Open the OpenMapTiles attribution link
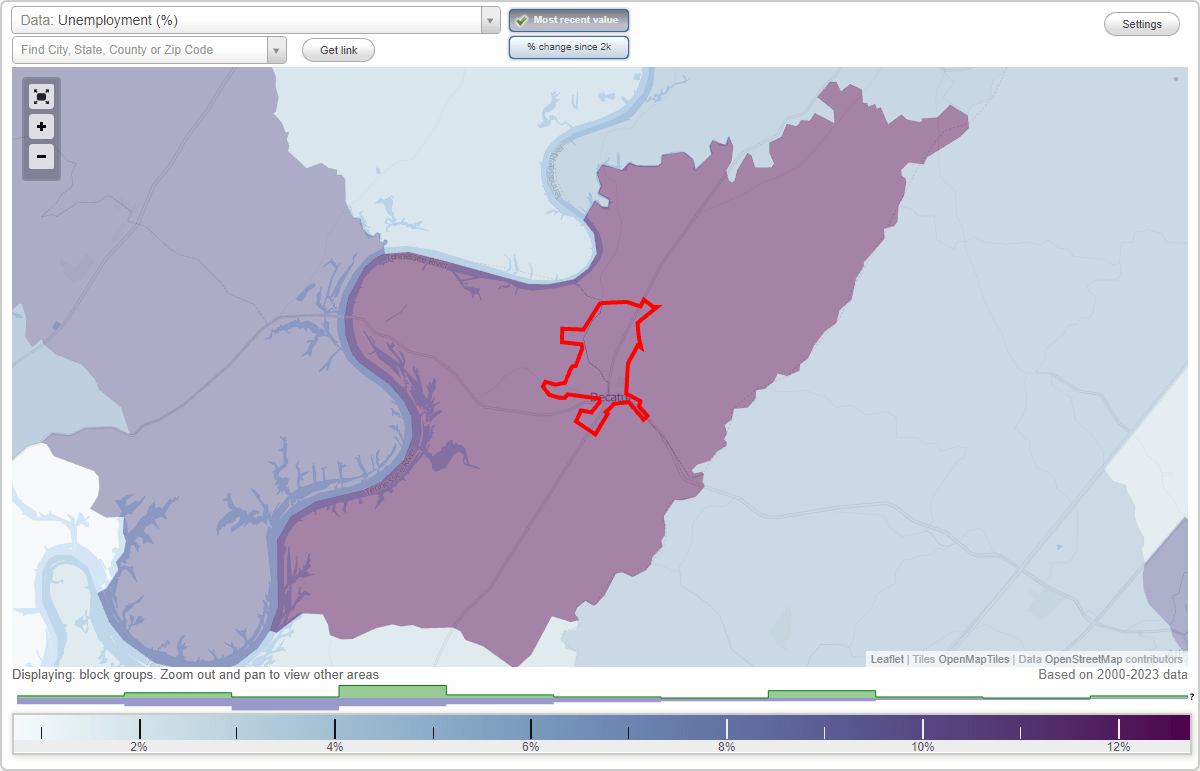 [973, 659]
